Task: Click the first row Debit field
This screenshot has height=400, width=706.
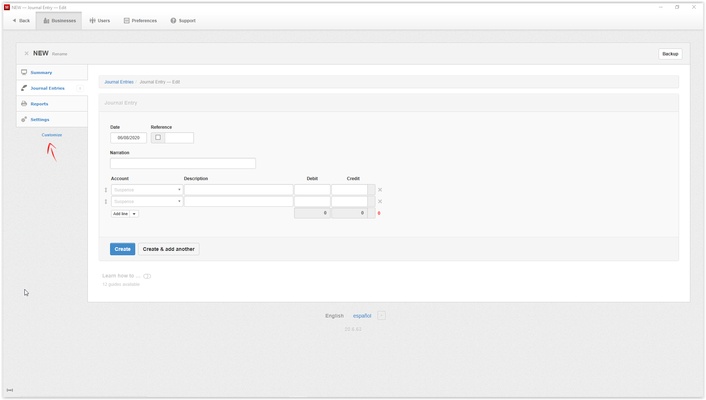Action: click(x=312, y=190)
